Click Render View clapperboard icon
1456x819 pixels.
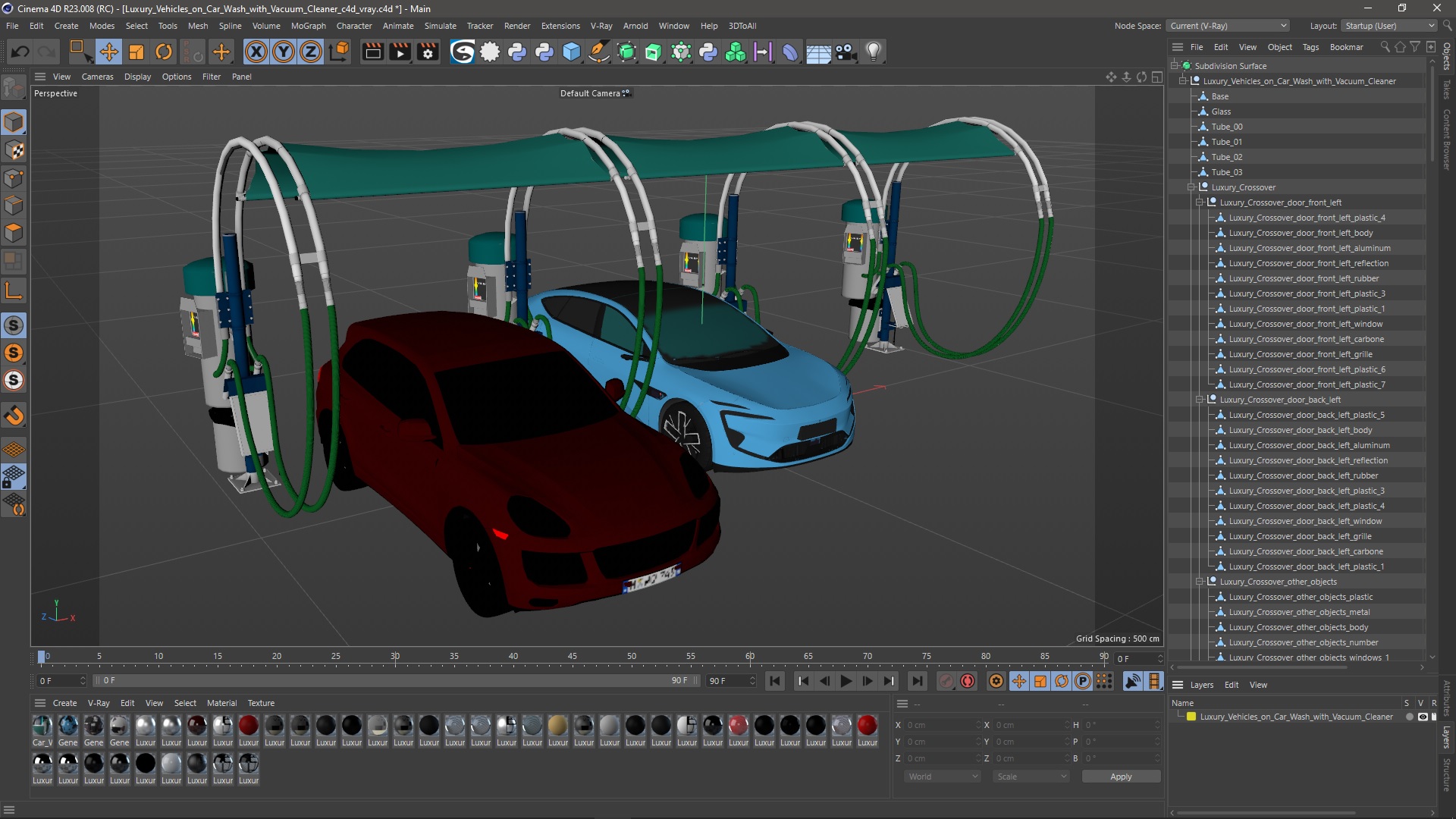coord(372,52)
